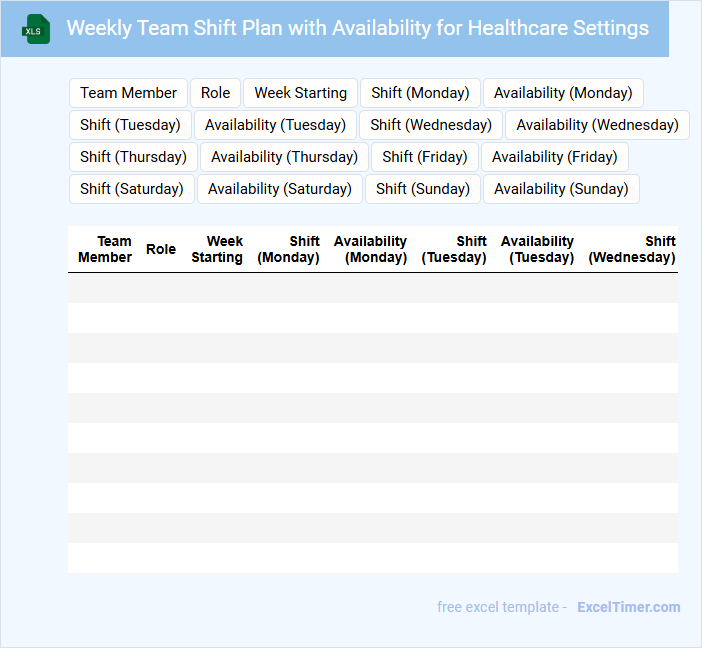Select the Team Member tag
The height and width of the screenshot is (648, 702).
[x=128, y=93]
